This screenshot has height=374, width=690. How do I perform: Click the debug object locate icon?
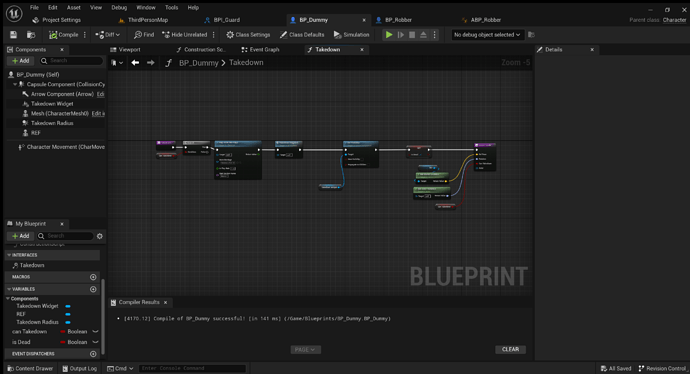coord(531,35)
